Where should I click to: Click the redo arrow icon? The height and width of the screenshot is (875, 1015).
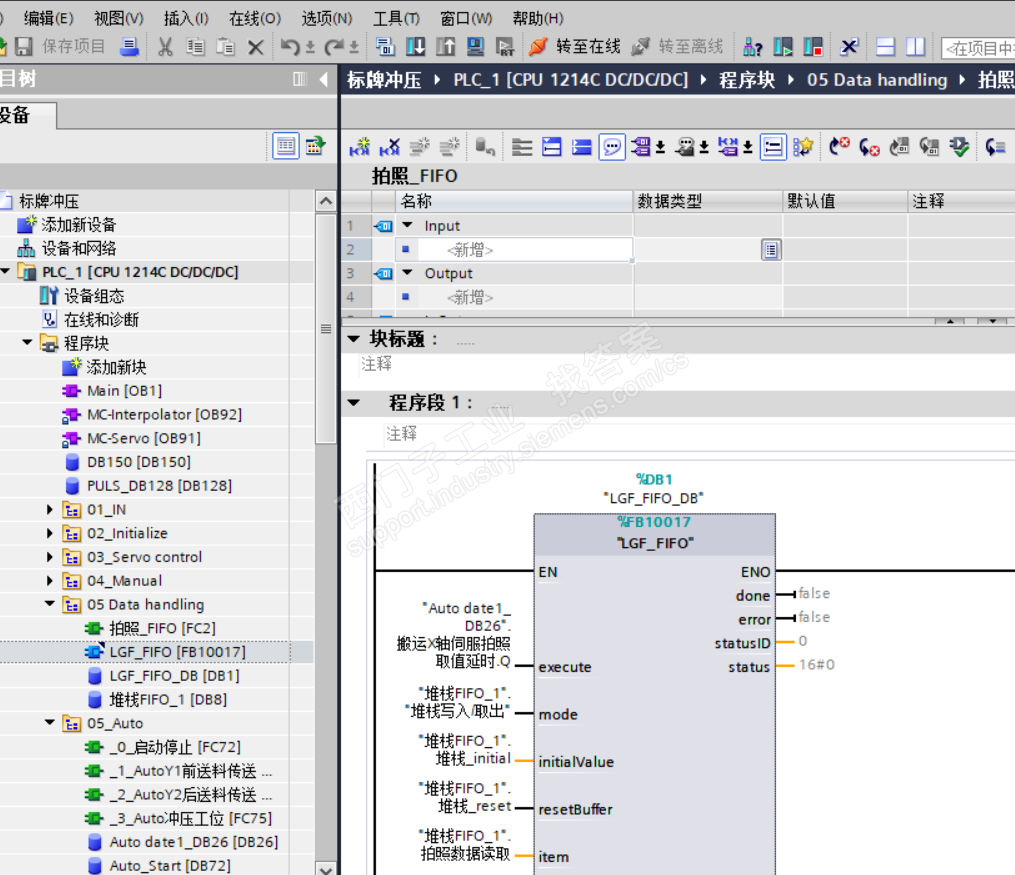click(334, 47)
